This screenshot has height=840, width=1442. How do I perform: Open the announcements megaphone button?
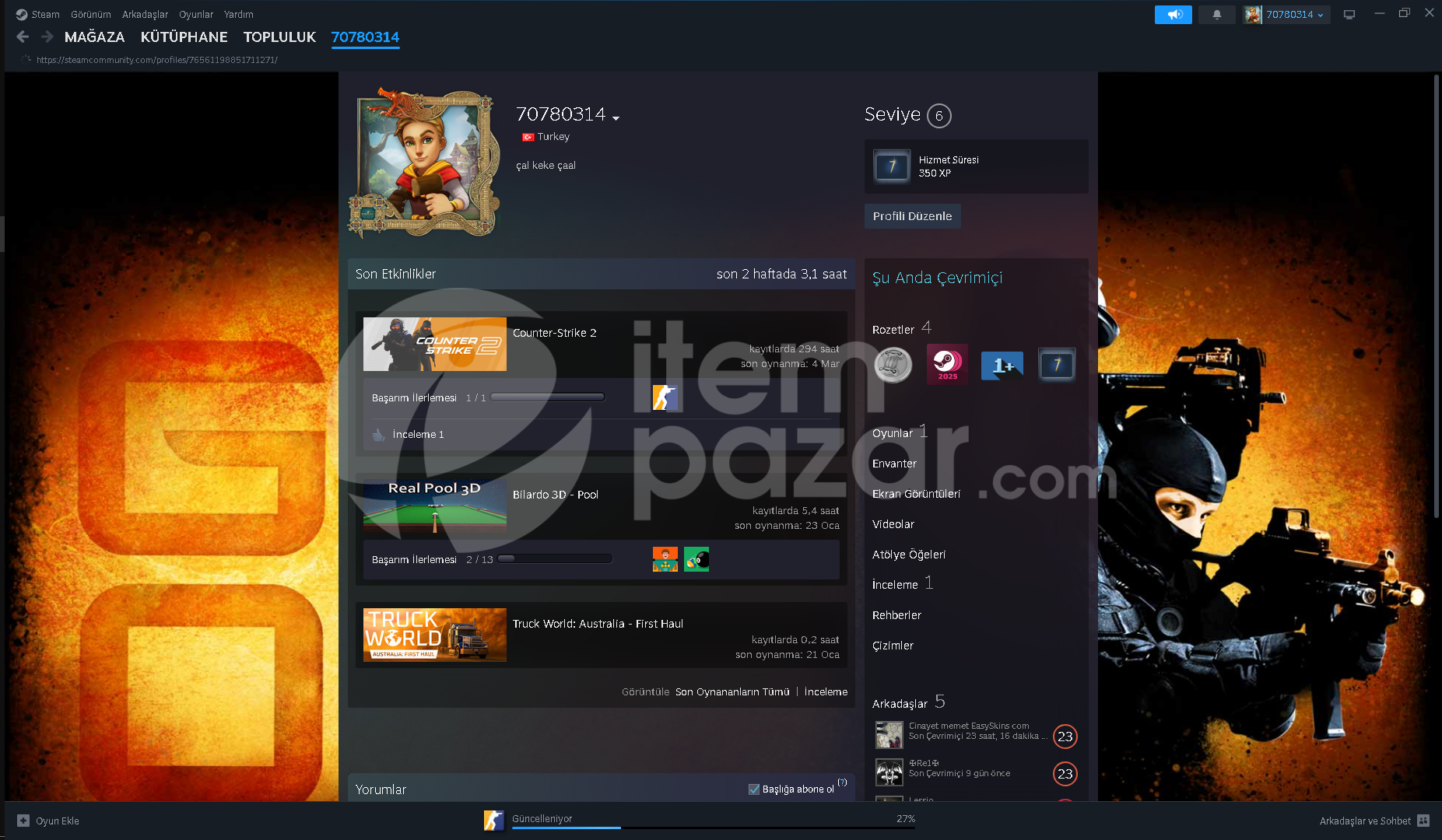click(x=1174, y=14)
